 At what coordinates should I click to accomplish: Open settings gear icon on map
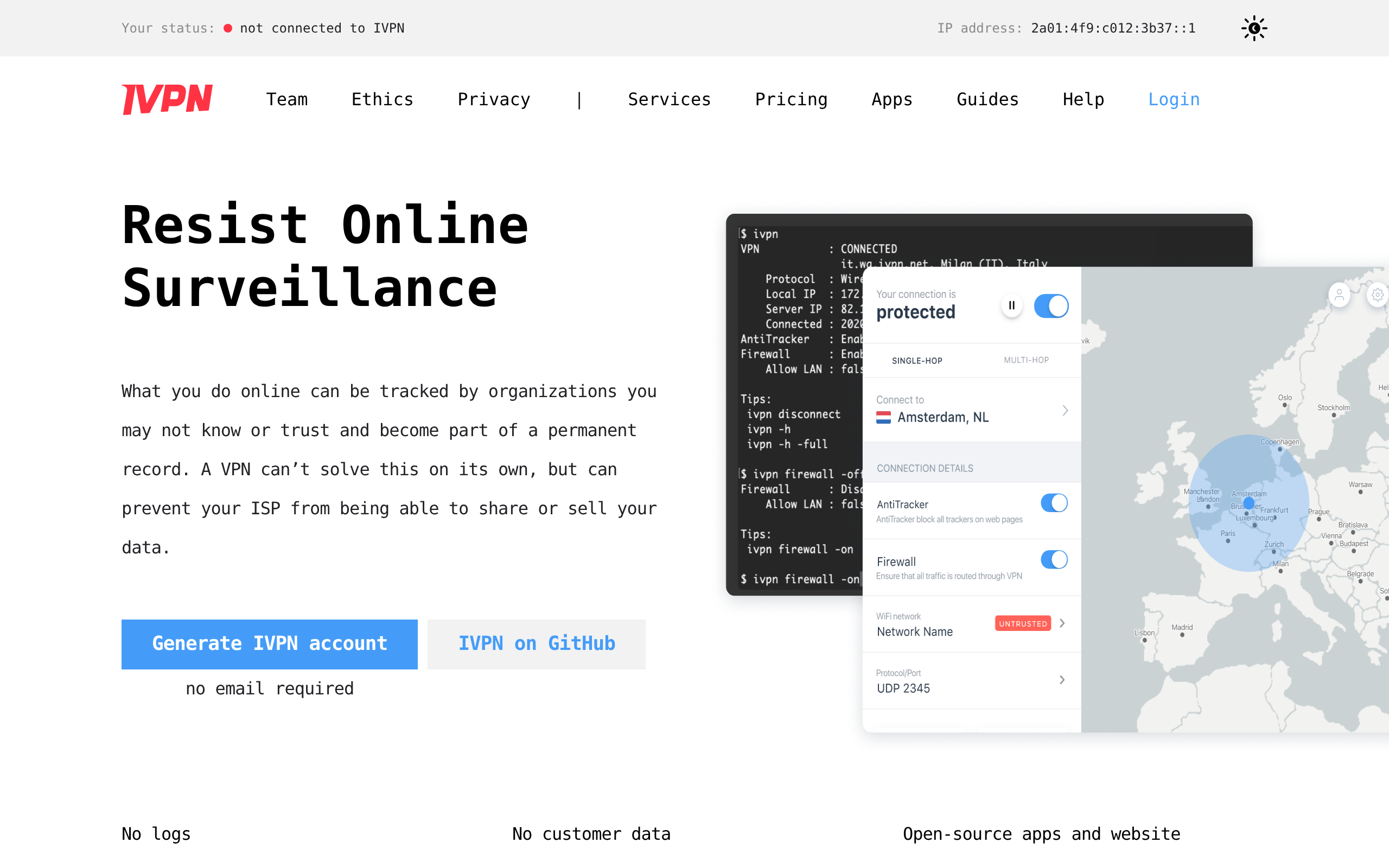tap(1378, 295)
